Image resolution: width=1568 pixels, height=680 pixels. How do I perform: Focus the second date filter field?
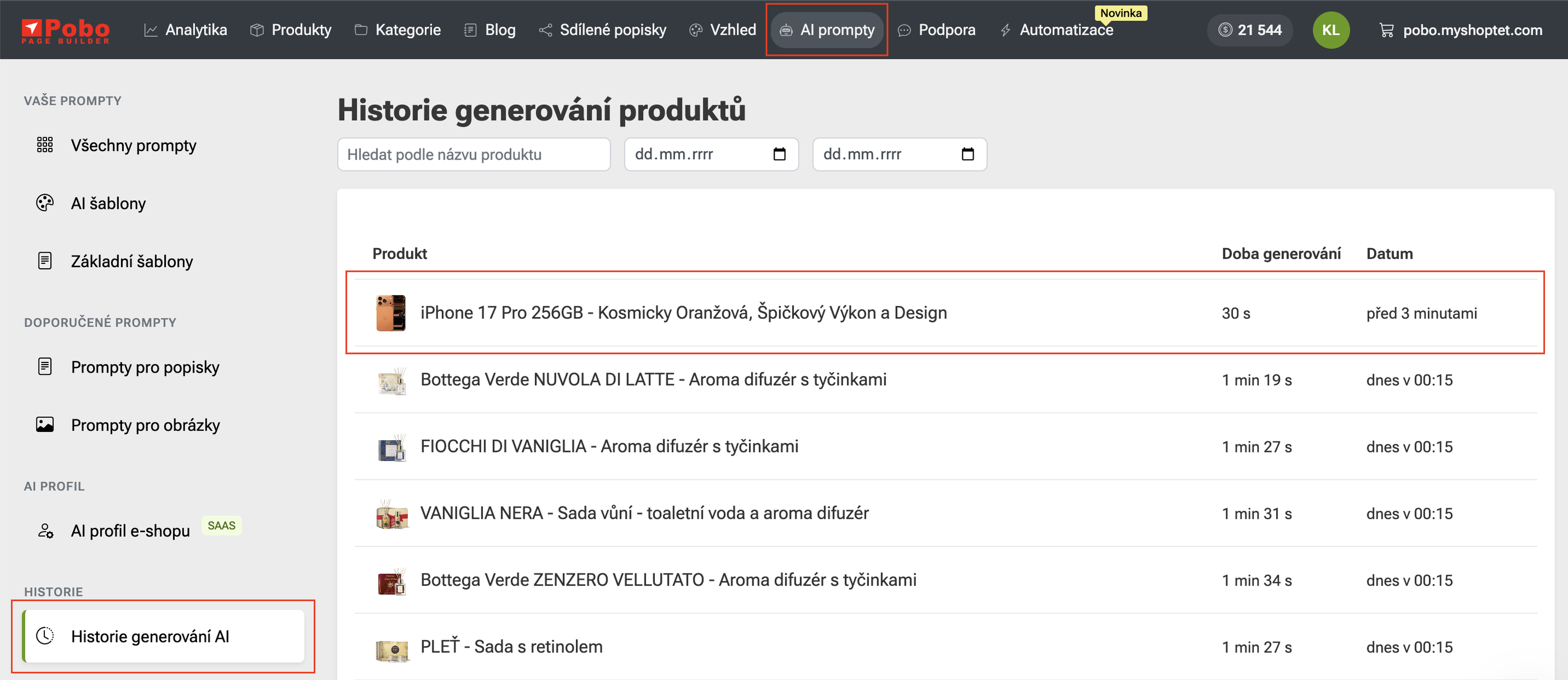pyautogui.click(x=900, y=154)
